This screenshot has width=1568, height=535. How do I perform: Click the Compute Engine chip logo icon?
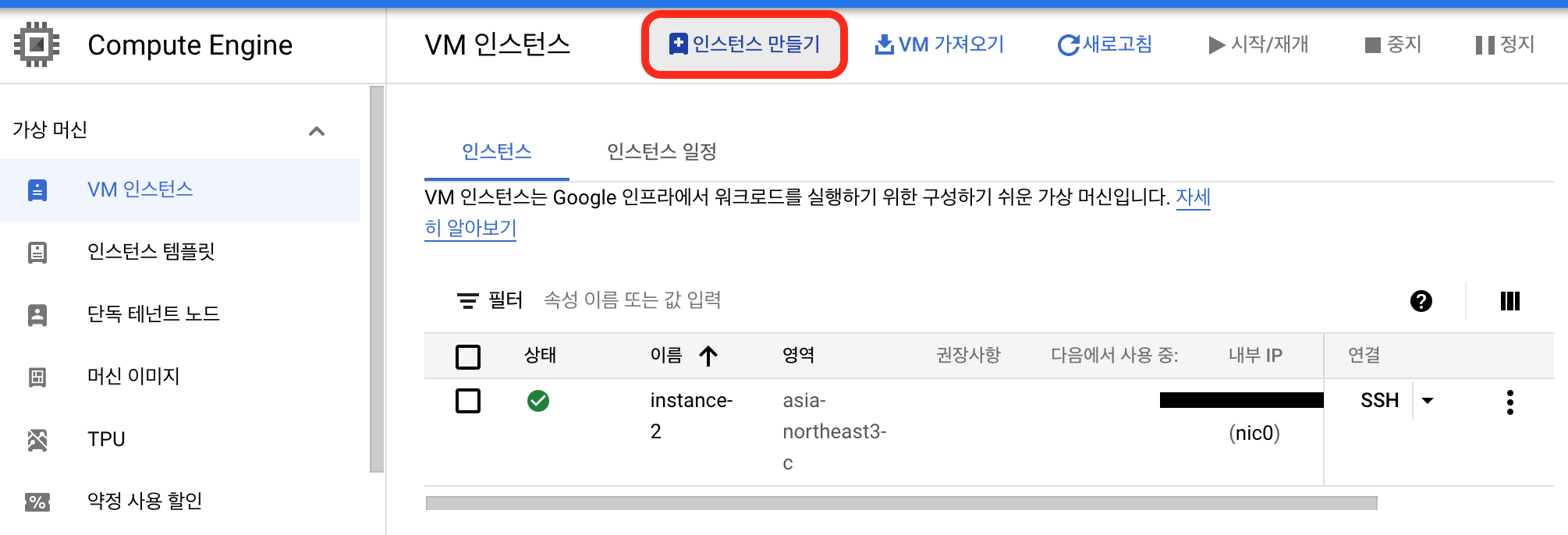click(x=37, y=44)
